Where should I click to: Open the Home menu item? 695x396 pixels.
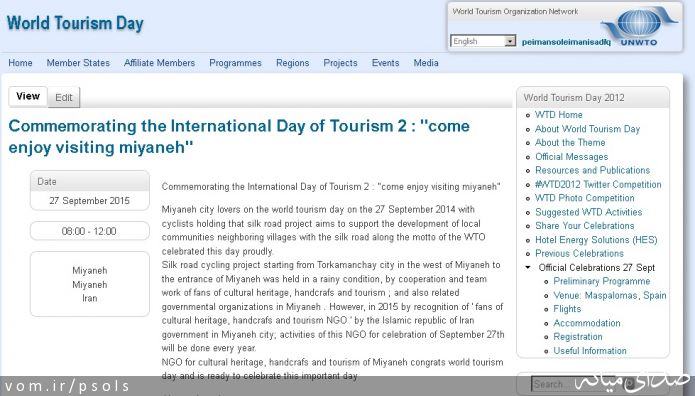pyautogui.click(x=20, y=63)
